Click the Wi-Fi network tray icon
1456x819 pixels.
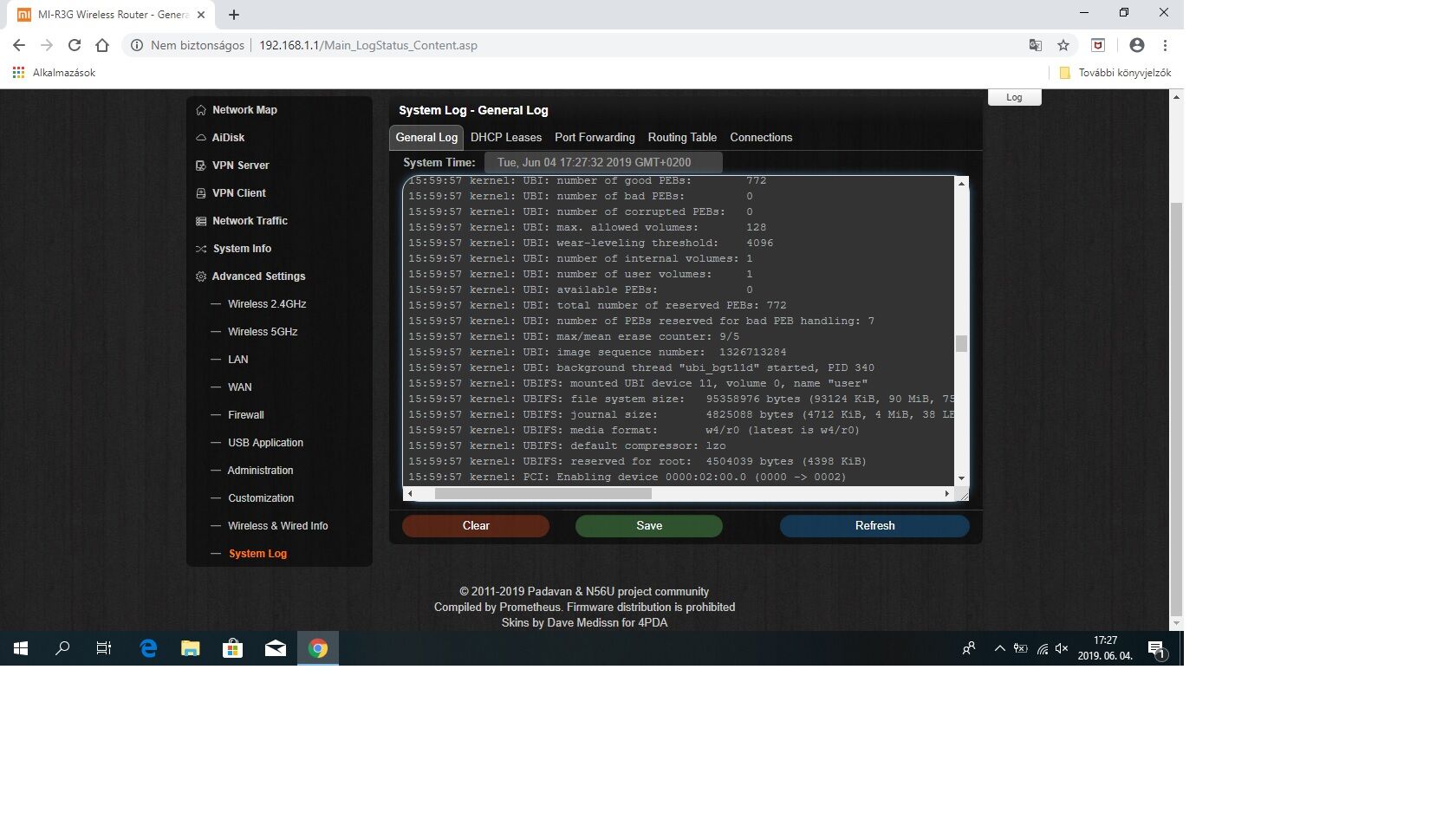coord(1043,648)
